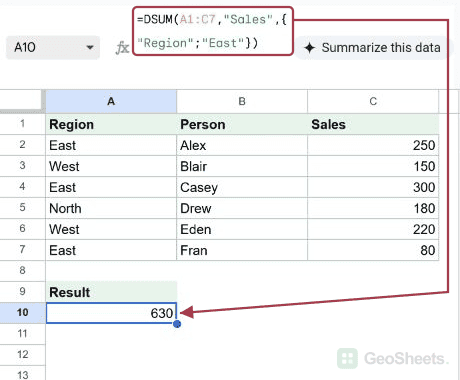
Task: Select the Sales value 250
Action: point(373,145)
